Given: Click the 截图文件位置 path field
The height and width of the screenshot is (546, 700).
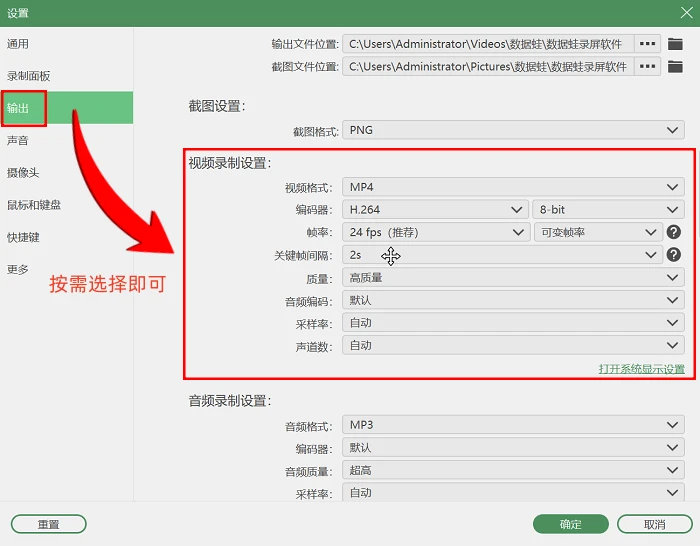Looking at the screenshot, I should coord(488,67).
